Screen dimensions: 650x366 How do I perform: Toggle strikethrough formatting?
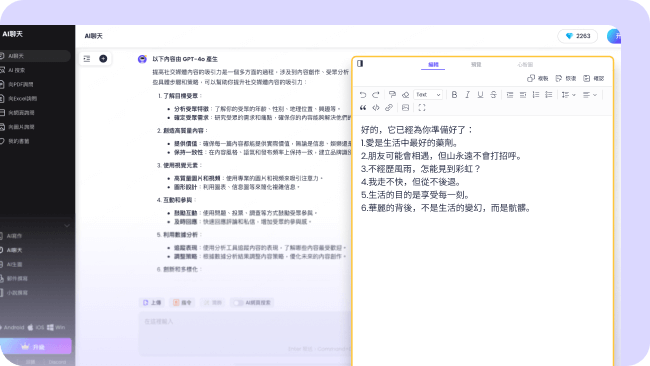click(x=493, y=95)
